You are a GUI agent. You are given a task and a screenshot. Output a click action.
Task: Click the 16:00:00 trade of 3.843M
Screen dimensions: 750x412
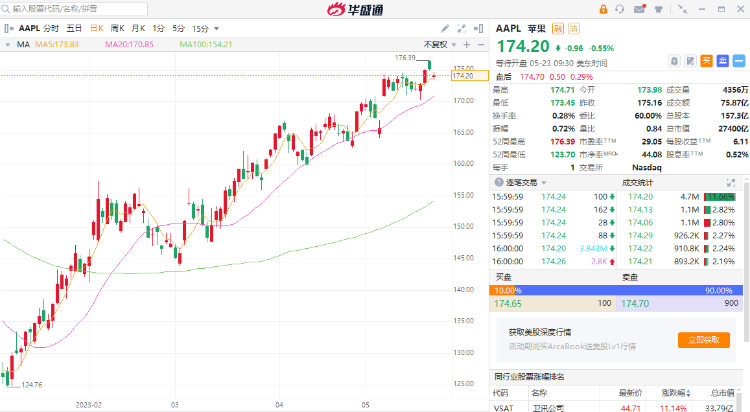(x=553, y=248)
